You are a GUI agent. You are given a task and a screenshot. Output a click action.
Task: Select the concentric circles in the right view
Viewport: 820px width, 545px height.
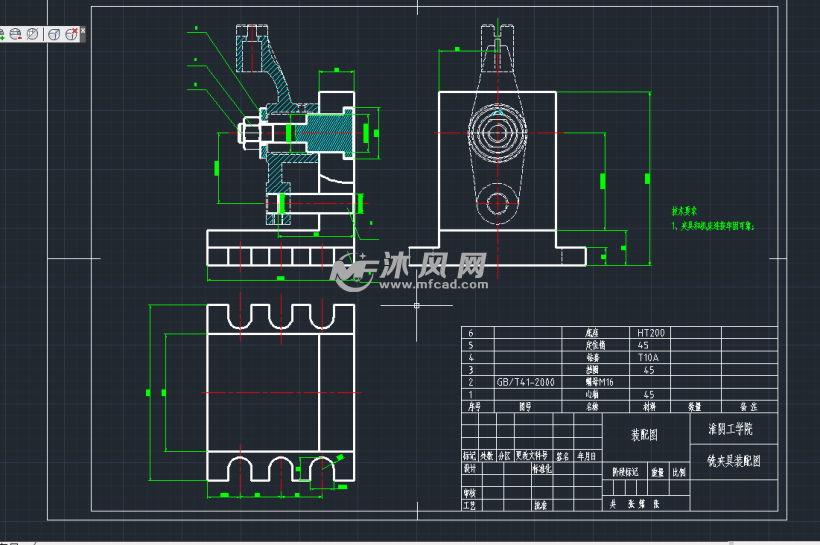click(x=497, y=133)
